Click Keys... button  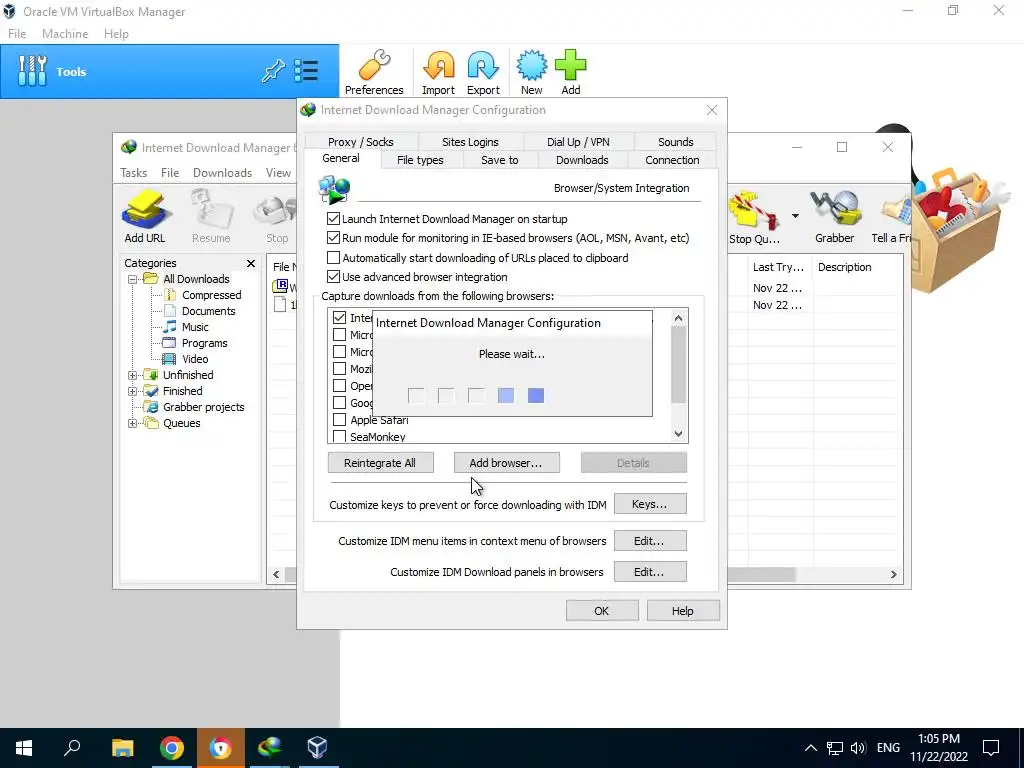point(650,504)
